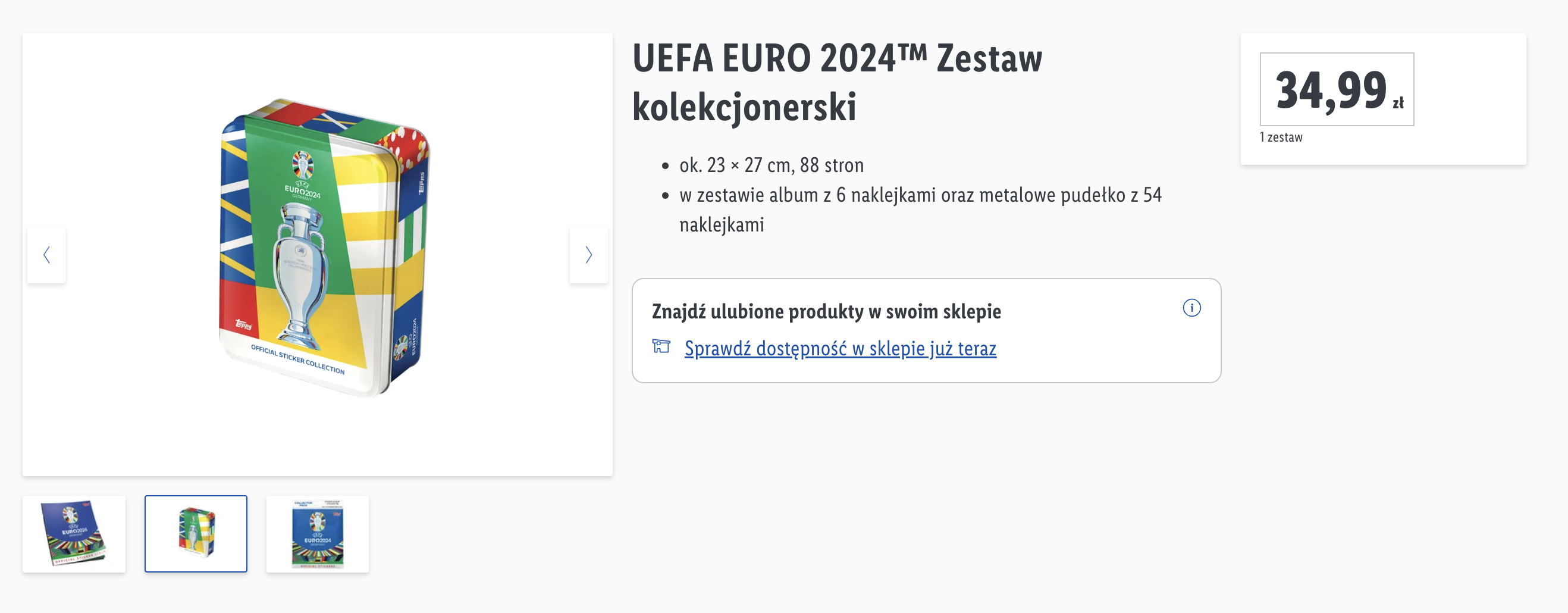
Task: Click the bullet describing album and stickers
Action: tap(920, 209)
